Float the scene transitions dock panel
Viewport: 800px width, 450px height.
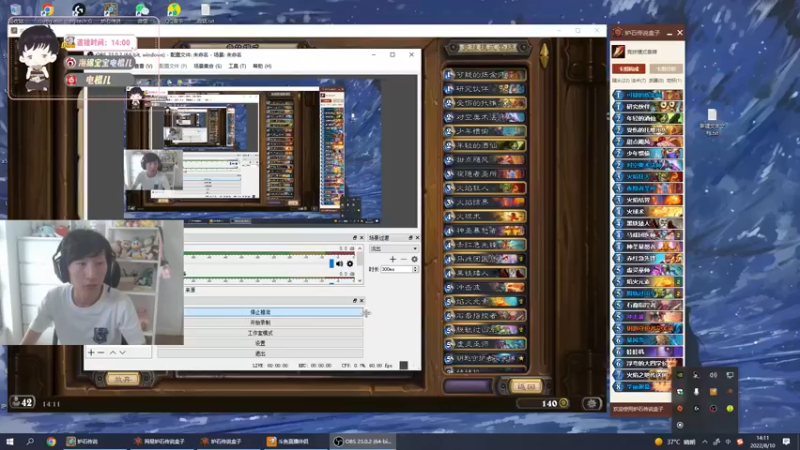tap(410, 238)
